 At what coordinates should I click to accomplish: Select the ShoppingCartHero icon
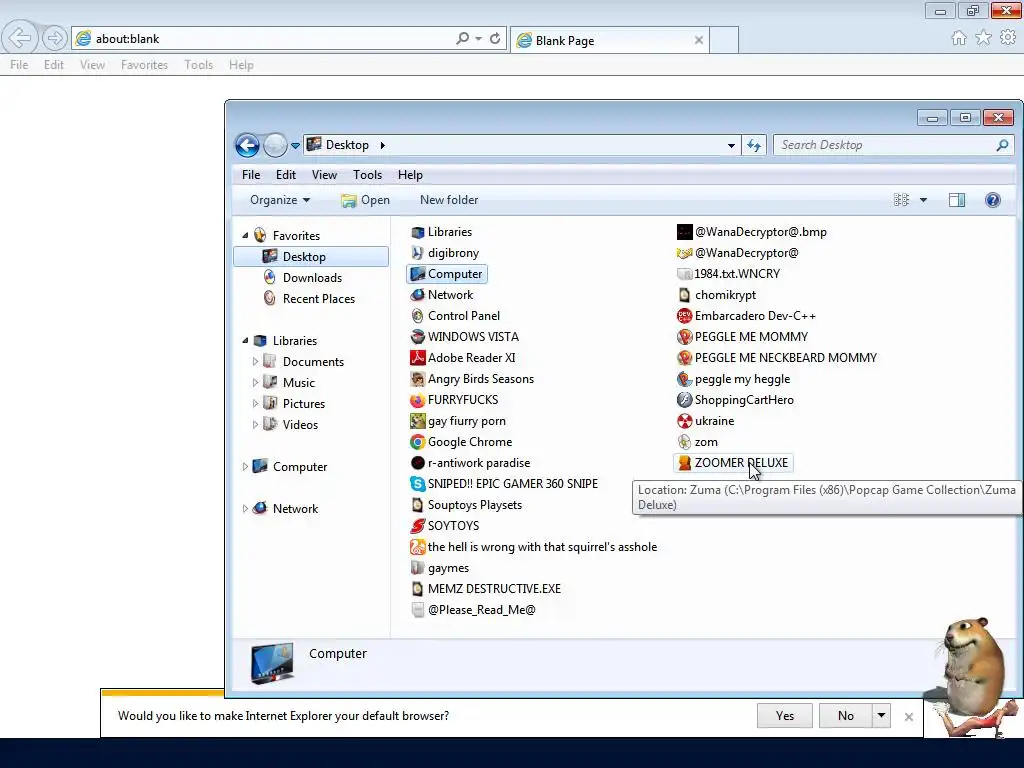click(x=684, y=400)
